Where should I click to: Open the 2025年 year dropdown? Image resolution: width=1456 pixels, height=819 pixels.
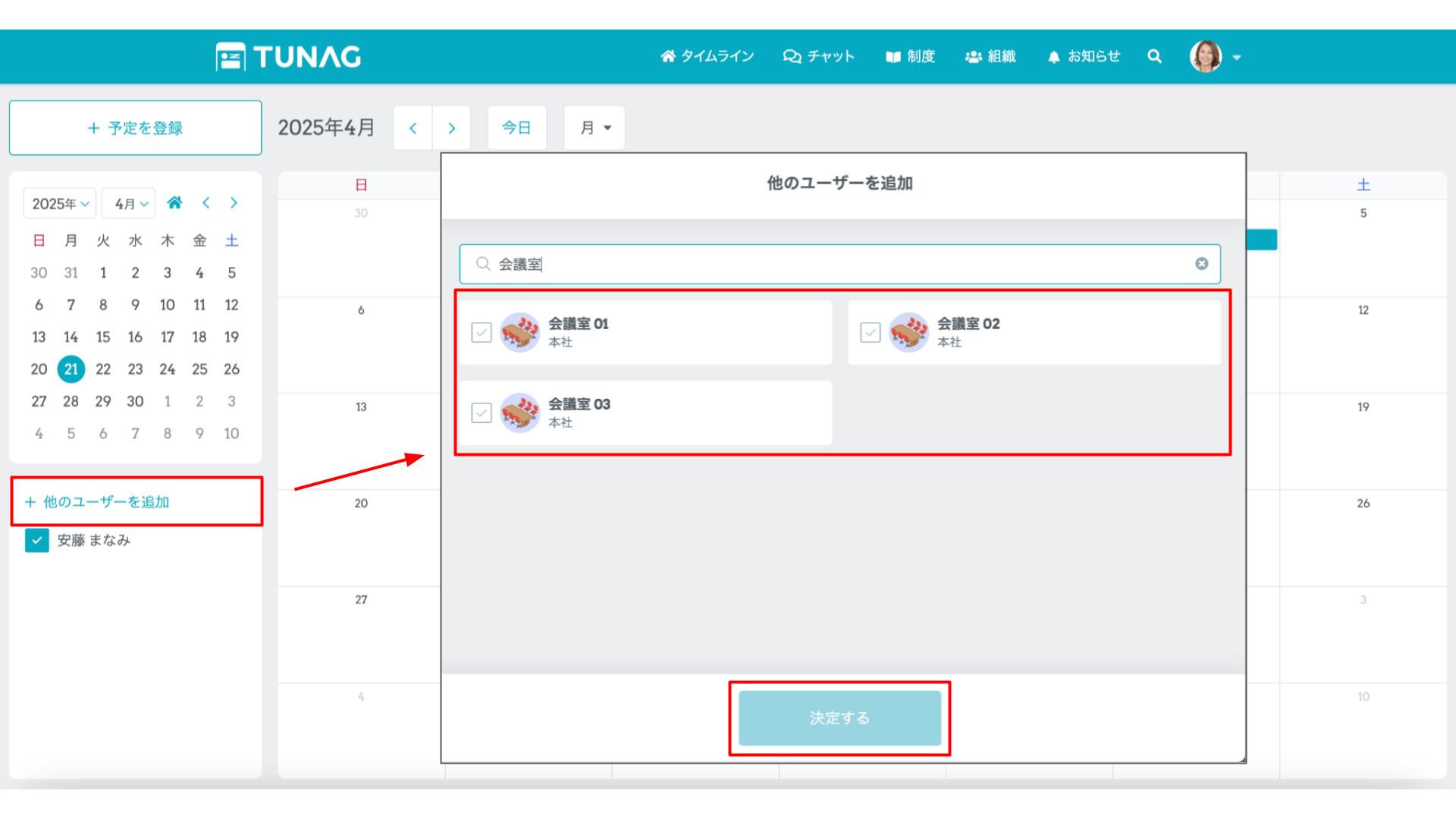click(60, 203)
